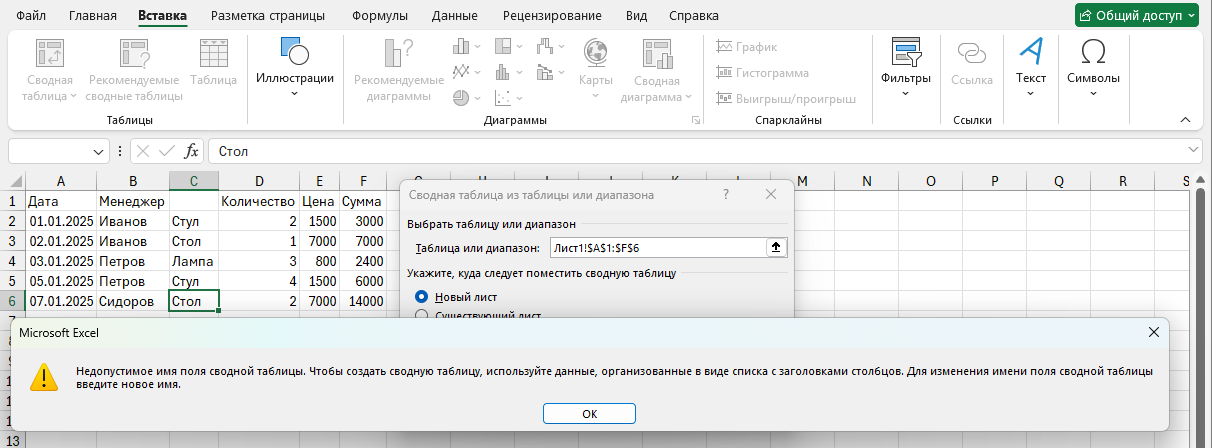Select the Новый лист radio button

coord(422,297)
